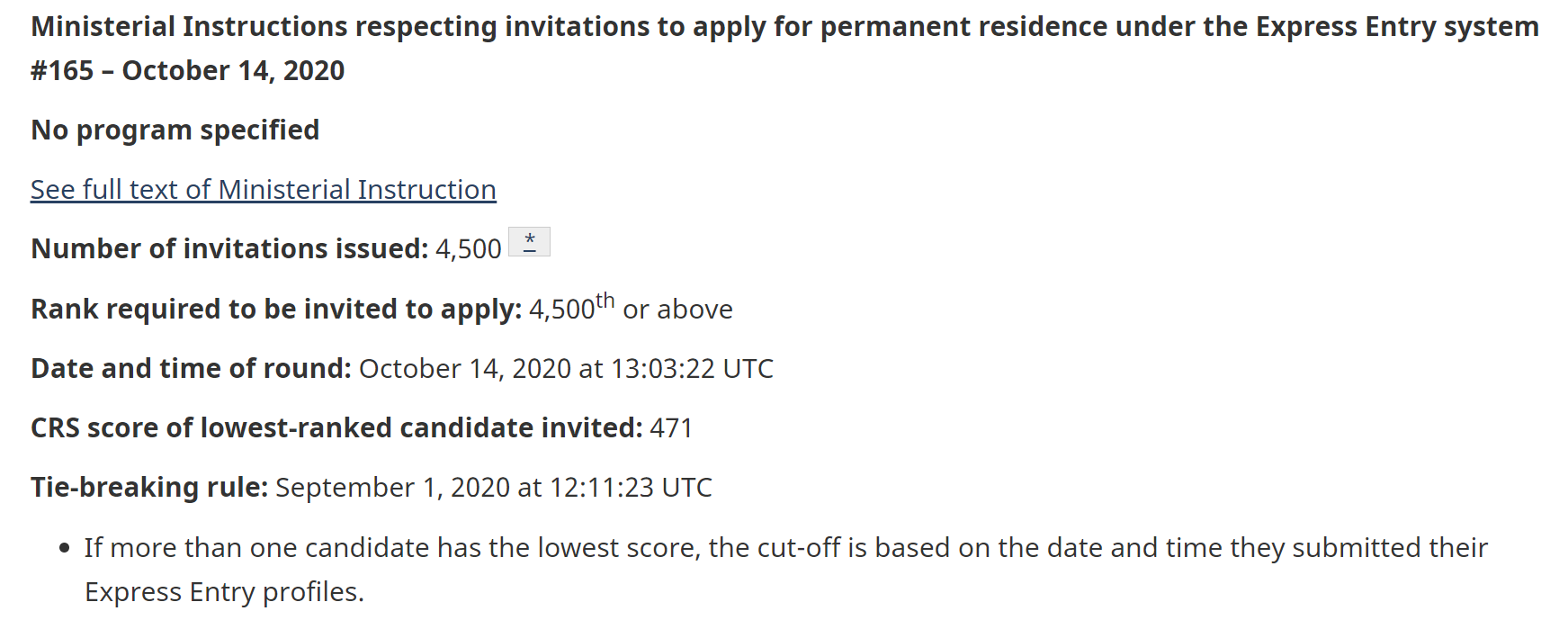Viewport: 1568px width, 638px height.
Task: Click the 'Date and time of round:' label
Action: 191,369
